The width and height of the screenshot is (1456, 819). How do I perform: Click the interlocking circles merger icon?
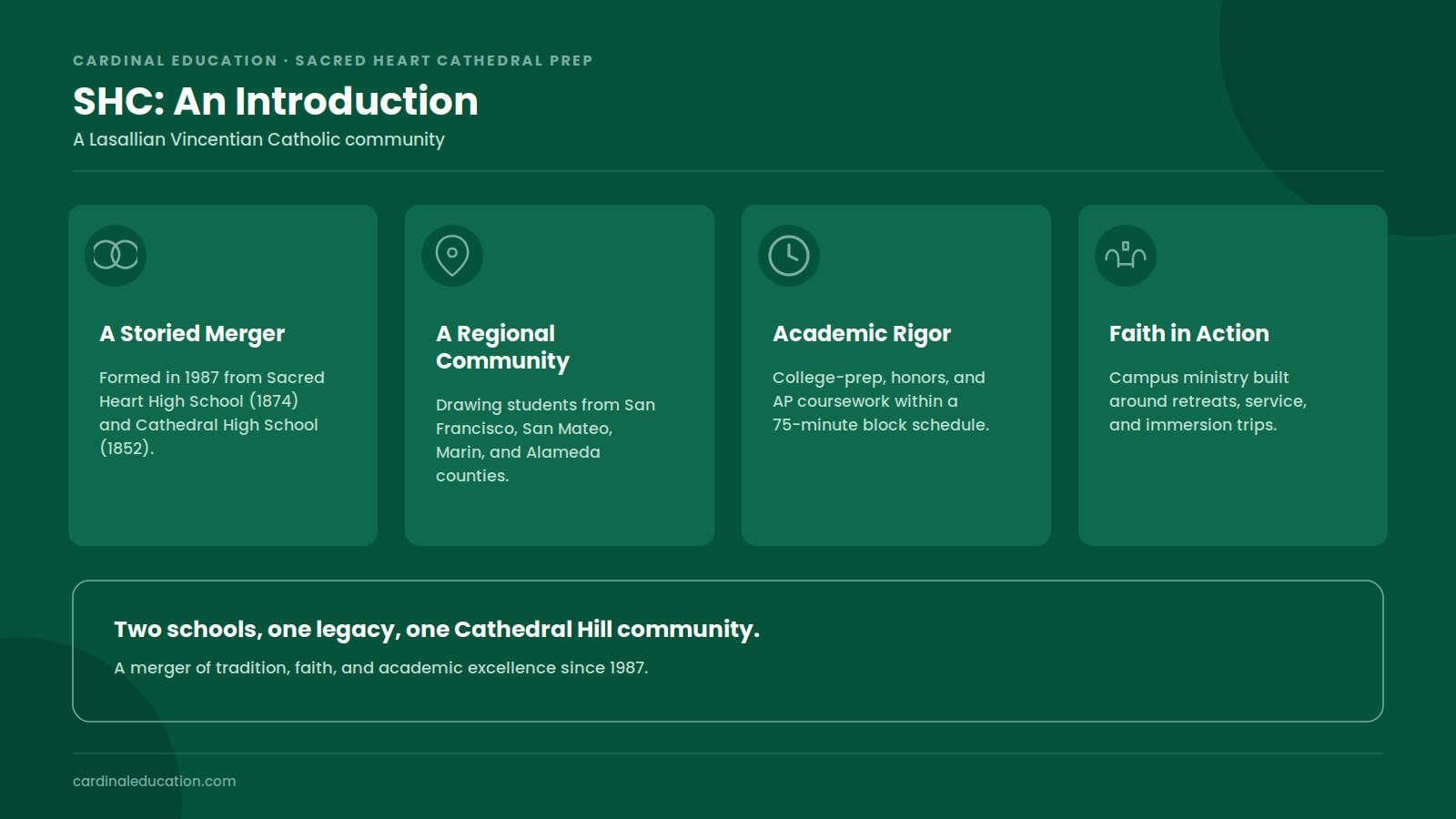coord(116,256)
